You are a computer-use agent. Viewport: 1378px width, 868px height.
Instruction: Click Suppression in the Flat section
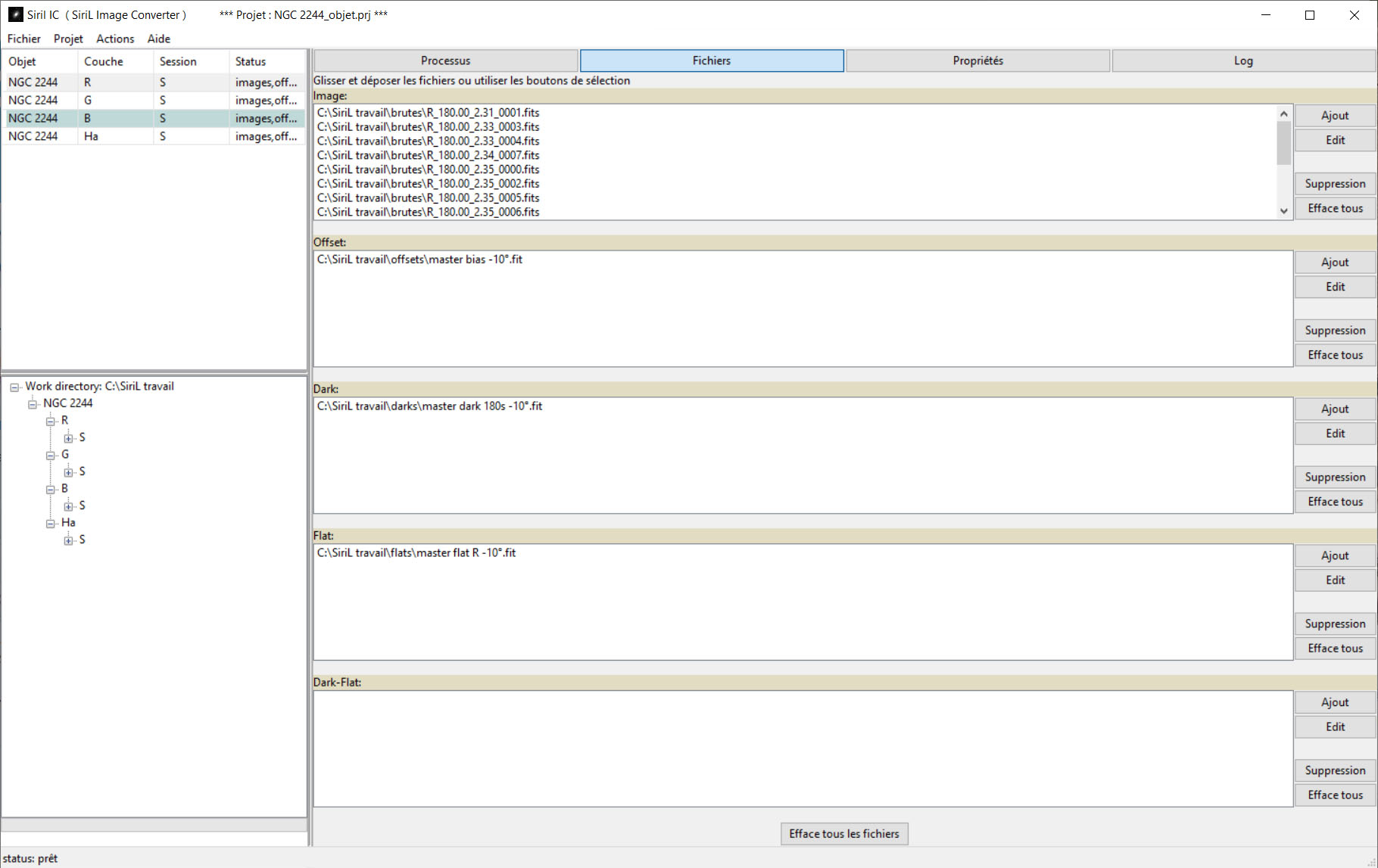(x=1335, y=624)
